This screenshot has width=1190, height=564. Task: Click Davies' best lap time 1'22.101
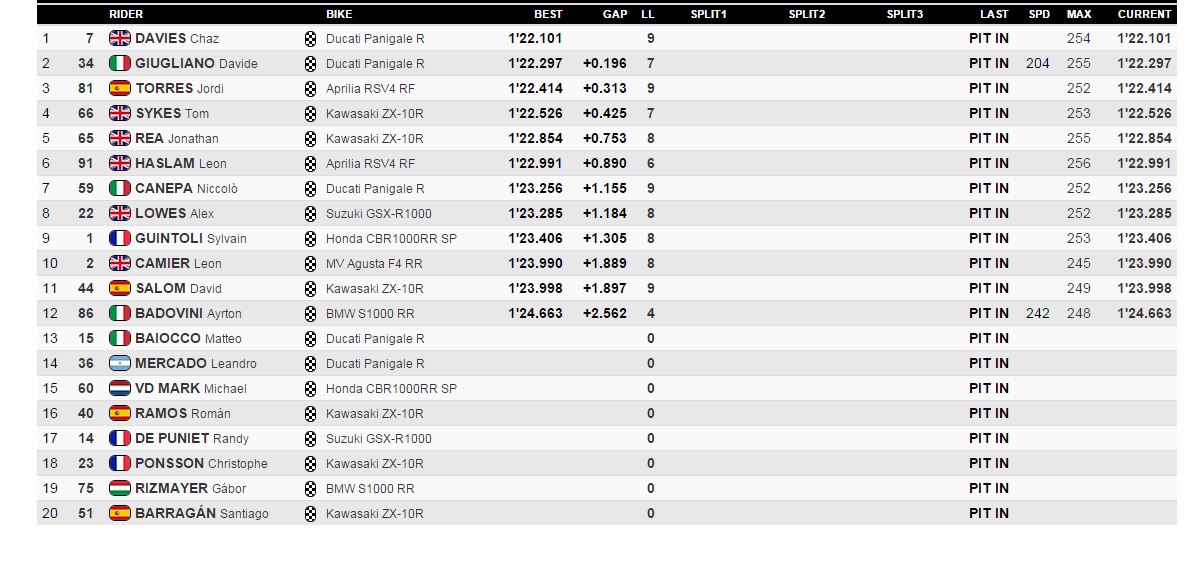535,38
